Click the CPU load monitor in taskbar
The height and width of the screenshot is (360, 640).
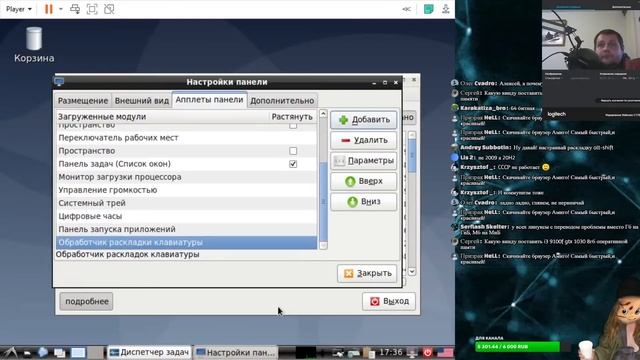tap(305, 353)
